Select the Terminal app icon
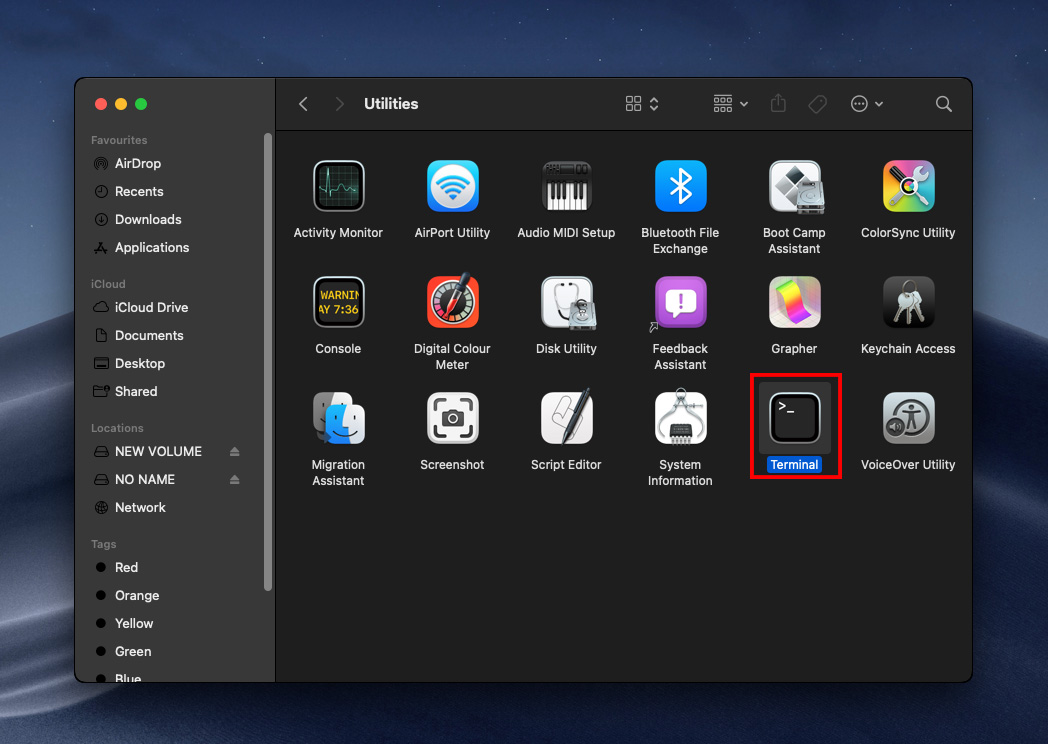This screenshot has width=1048, height=744. 795,418
